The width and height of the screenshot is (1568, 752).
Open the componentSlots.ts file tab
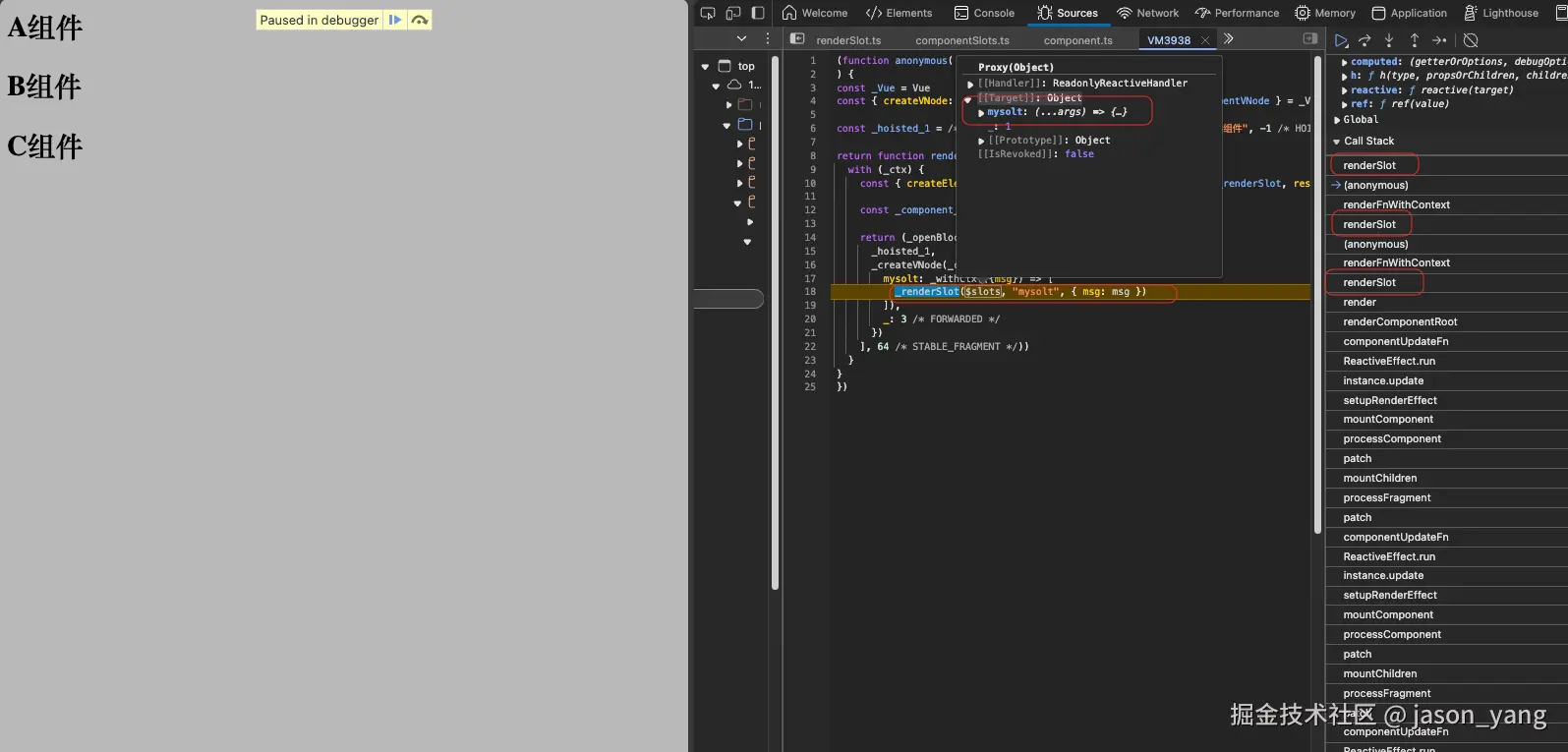(961, 40)
